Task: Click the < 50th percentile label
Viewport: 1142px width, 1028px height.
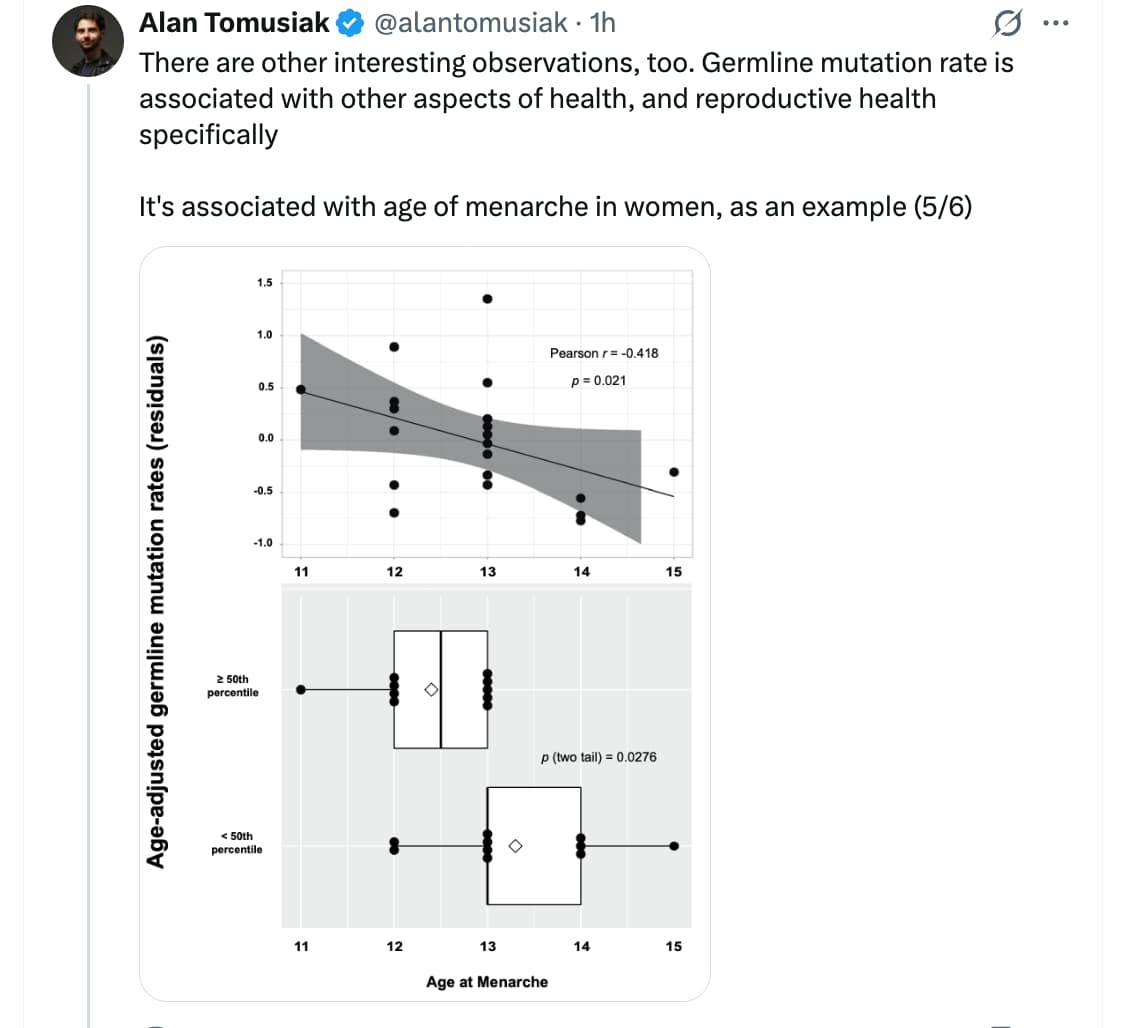Action: [x=236, y=842]
